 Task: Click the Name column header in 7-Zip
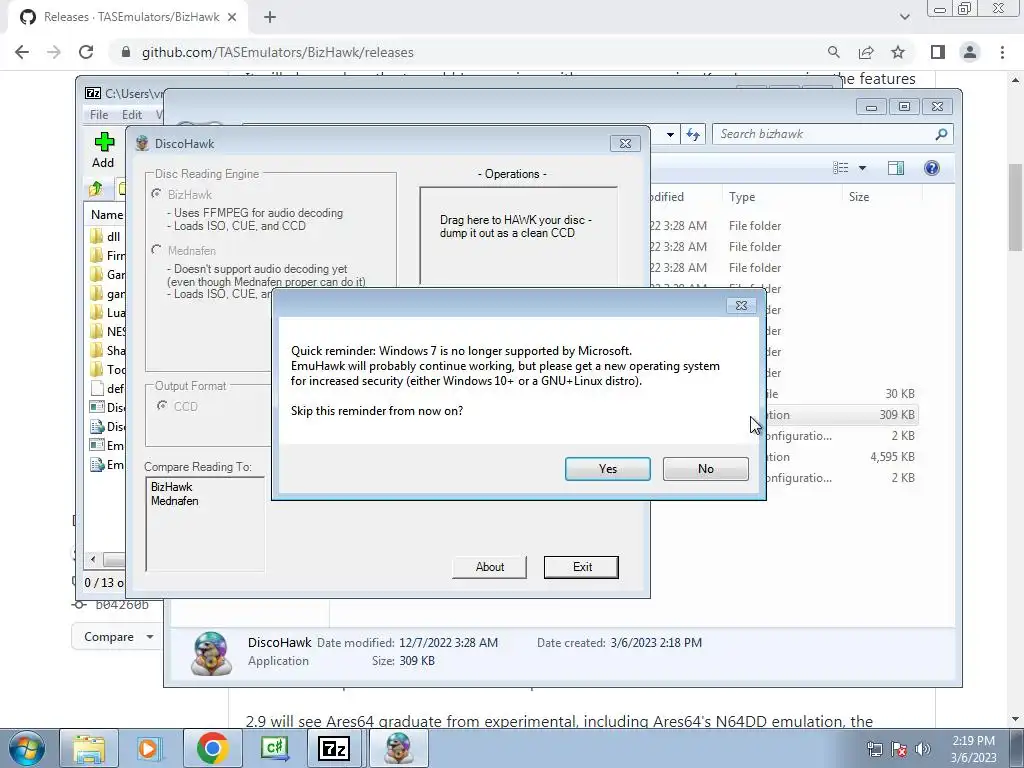point(107,214)
